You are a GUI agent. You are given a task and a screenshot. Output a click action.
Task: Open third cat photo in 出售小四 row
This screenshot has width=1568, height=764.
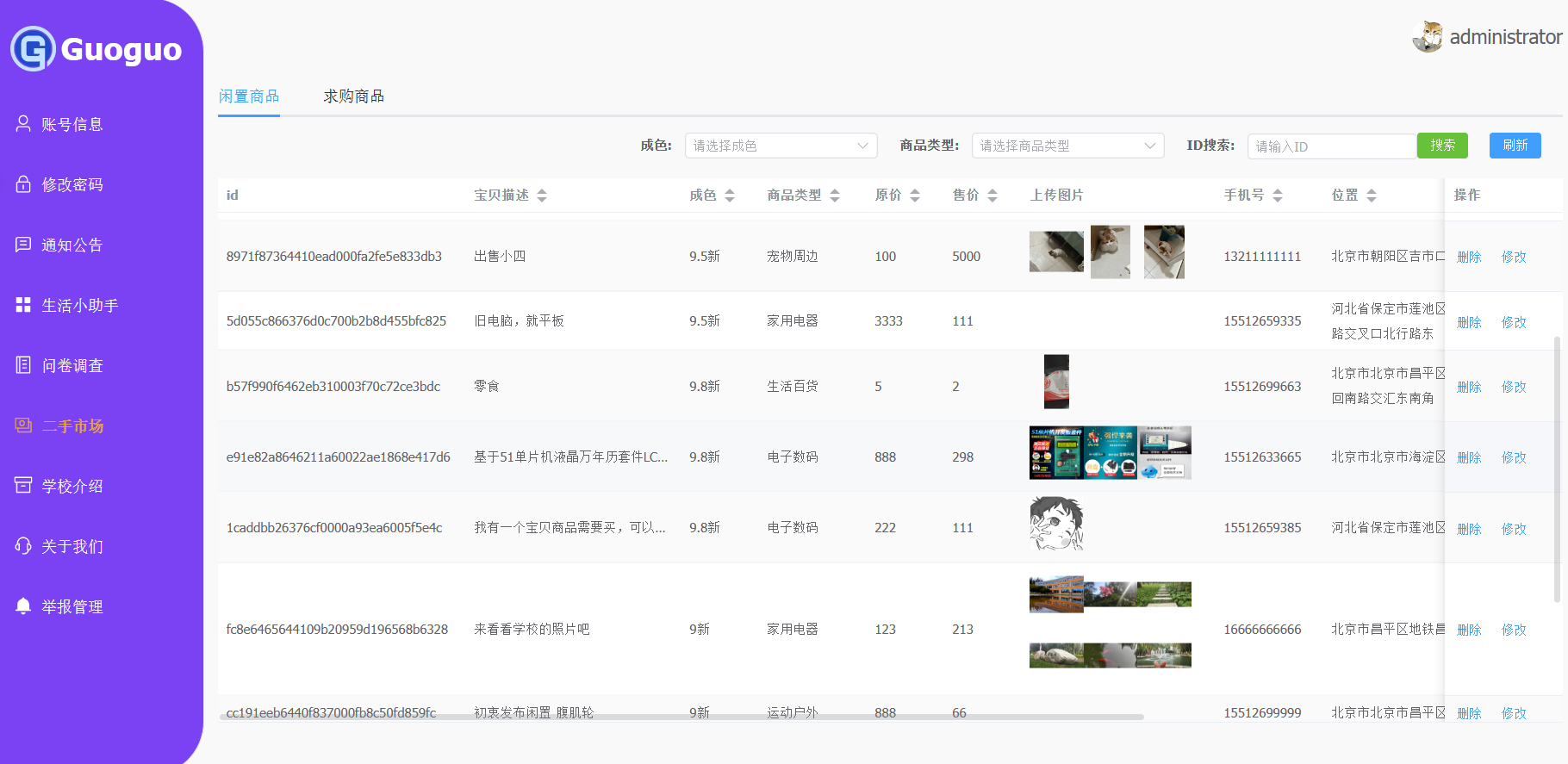pos(1164,252)
